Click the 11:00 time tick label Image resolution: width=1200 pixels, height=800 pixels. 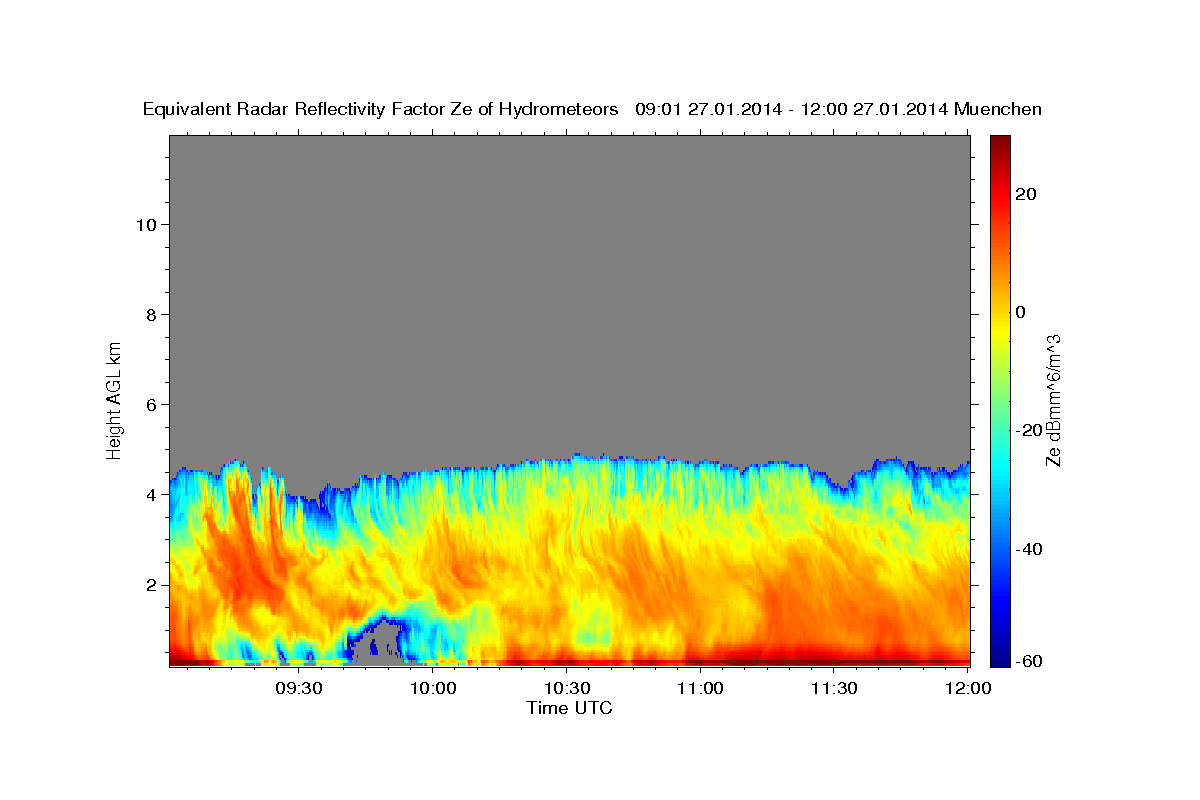pos(700,688)
